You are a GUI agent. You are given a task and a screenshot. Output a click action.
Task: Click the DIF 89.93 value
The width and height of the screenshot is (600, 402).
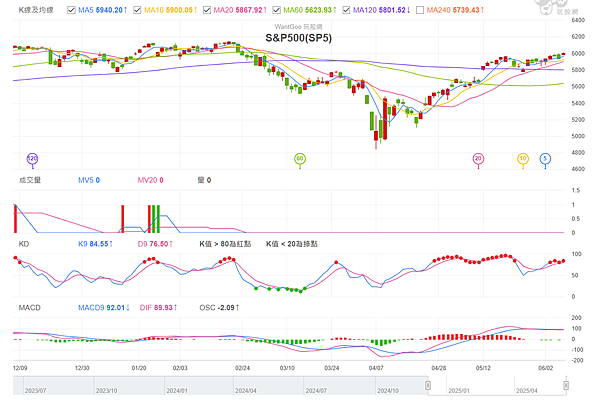[158, 308]
